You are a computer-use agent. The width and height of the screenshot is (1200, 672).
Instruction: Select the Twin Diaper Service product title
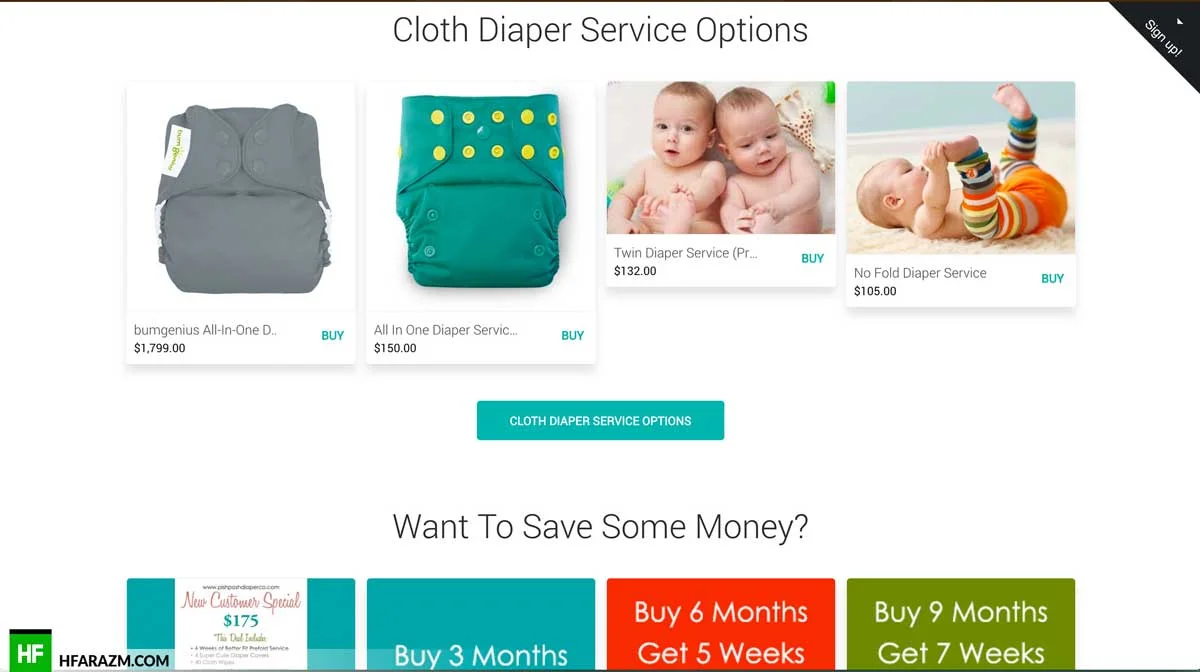pyautogui.click(x=686, y=253)
